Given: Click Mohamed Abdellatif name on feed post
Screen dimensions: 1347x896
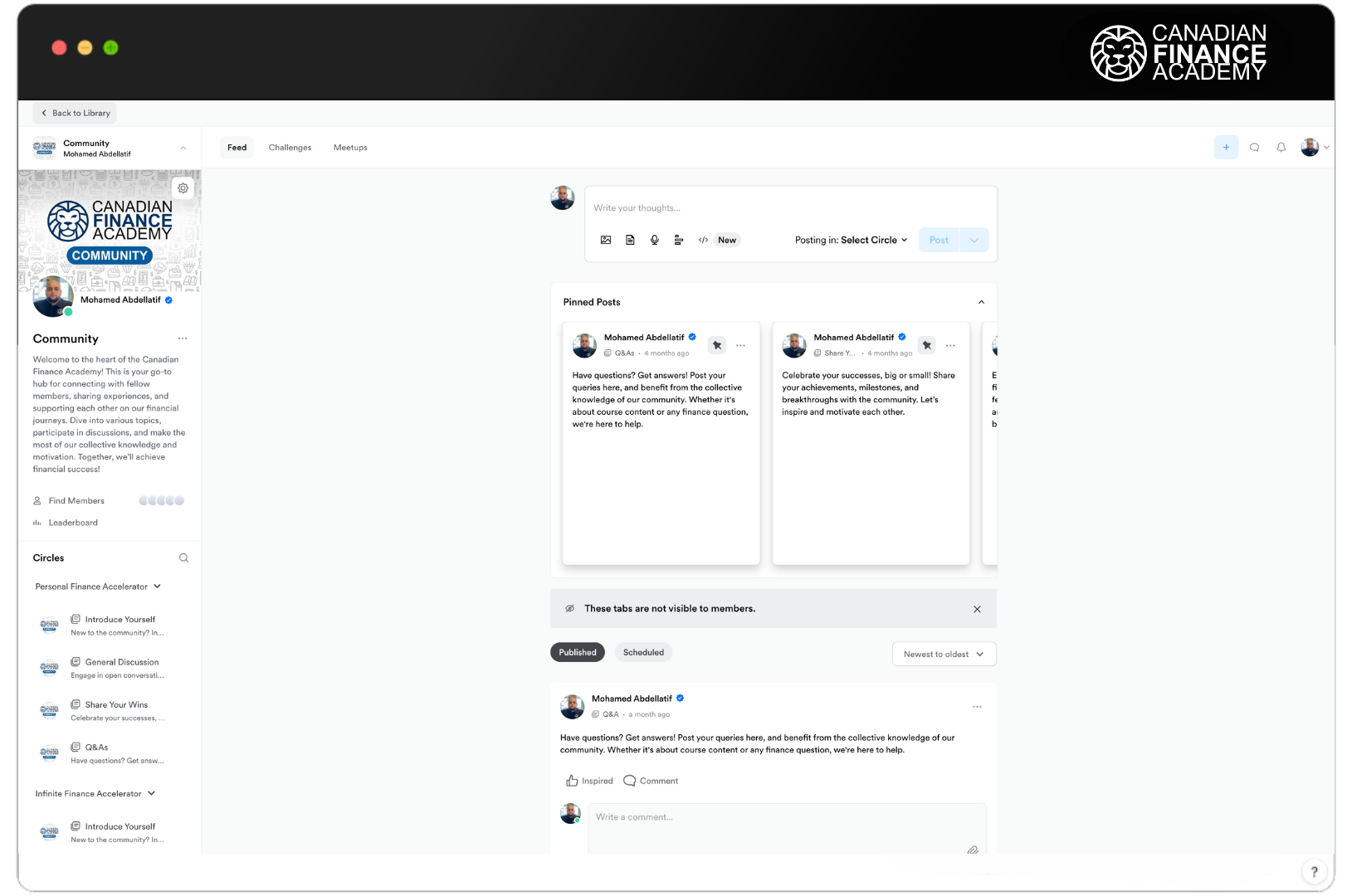Looking at the screenshot, I should point(632,699).
